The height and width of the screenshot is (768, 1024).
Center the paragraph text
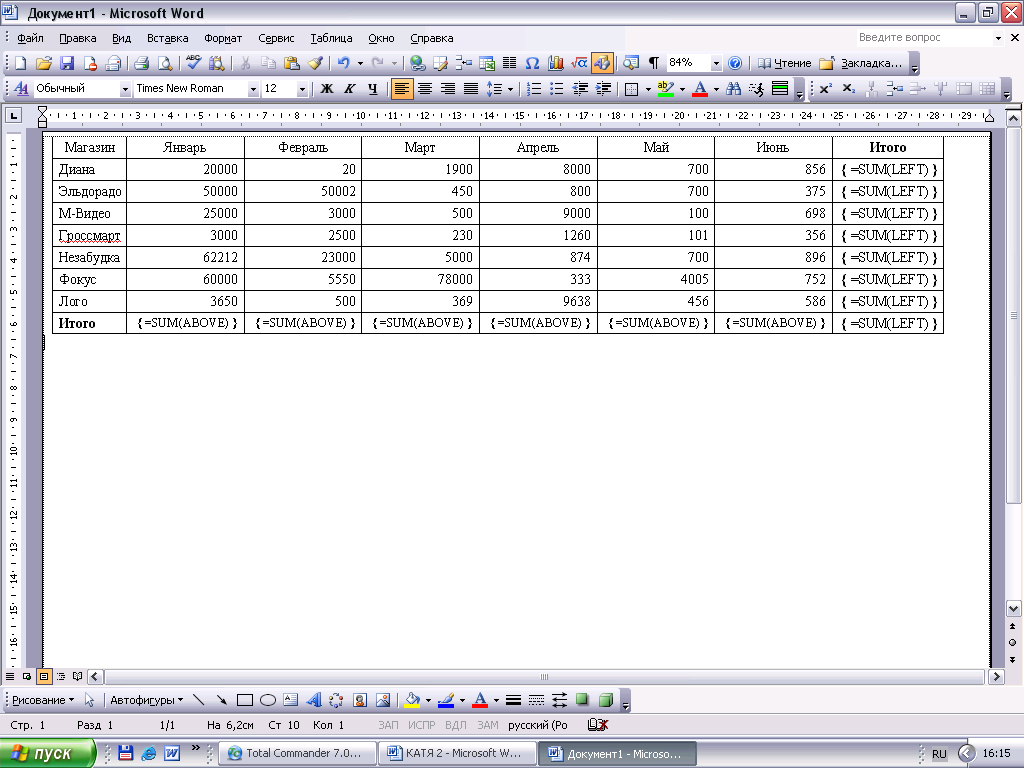424,89
